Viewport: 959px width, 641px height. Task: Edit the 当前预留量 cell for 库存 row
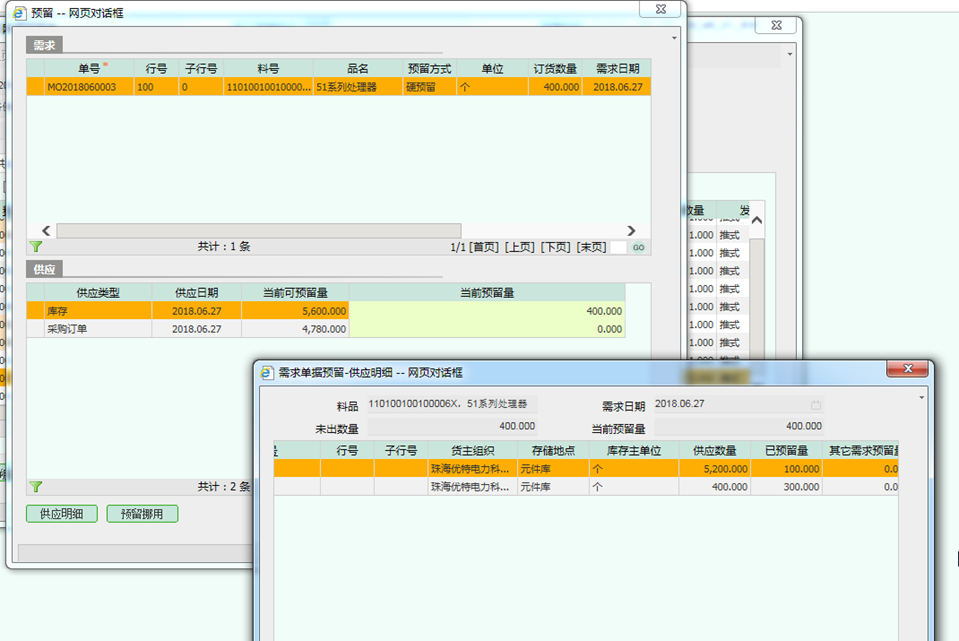point(487,311)
